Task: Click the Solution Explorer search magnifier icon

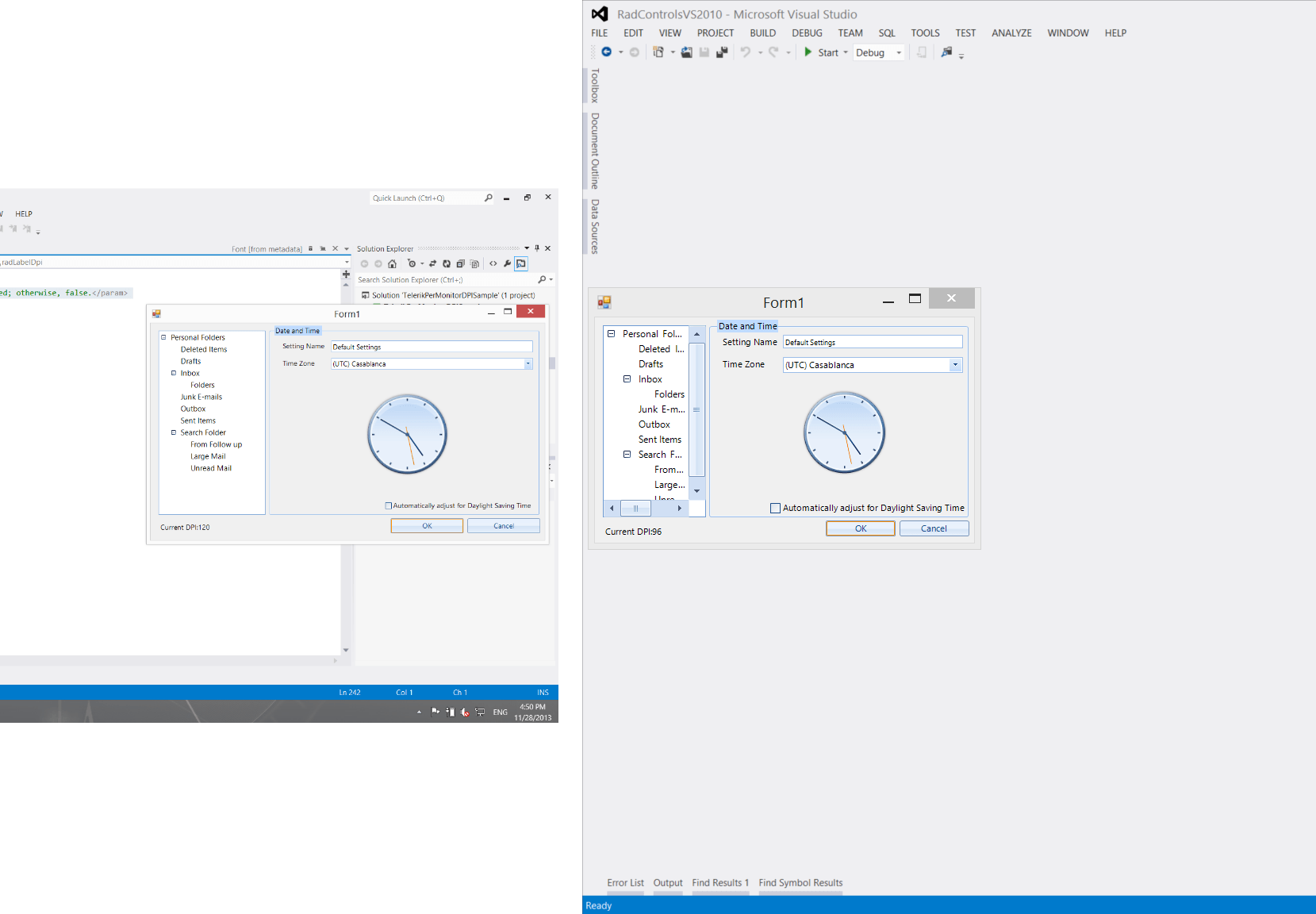Action: pos(542,279)
